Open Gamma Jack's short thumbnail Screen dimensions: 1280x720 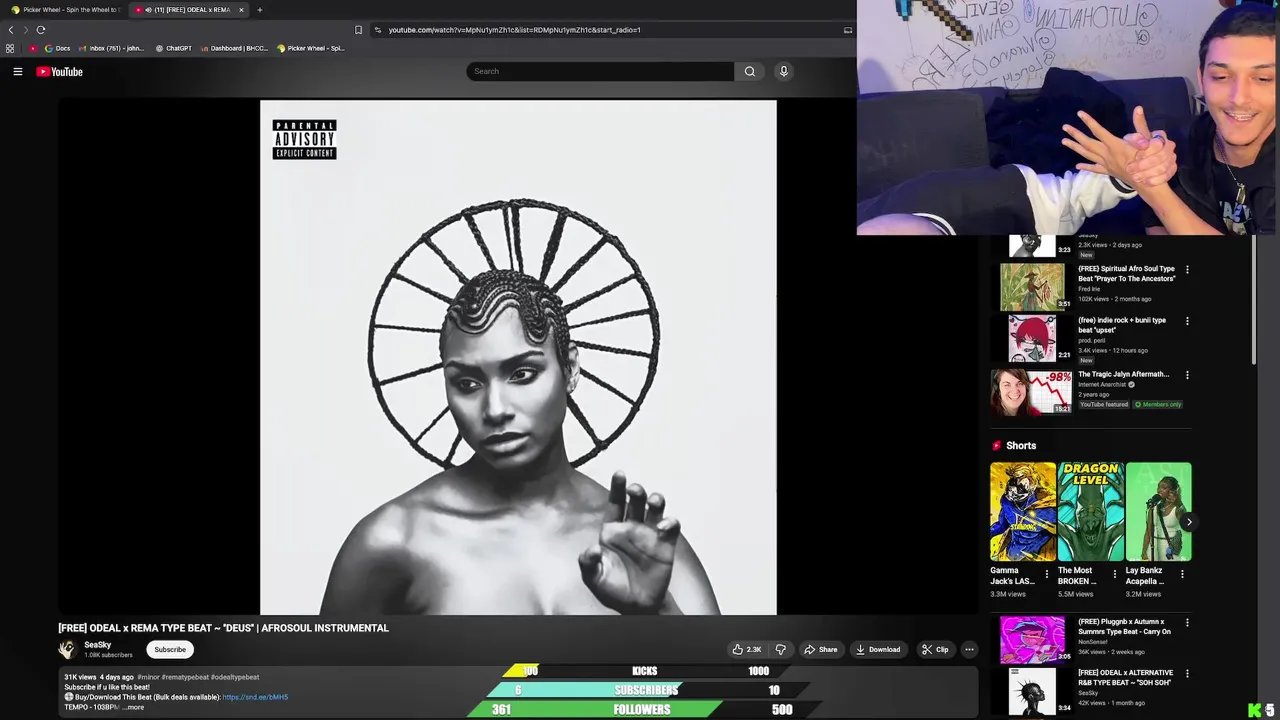[1023, 511]
